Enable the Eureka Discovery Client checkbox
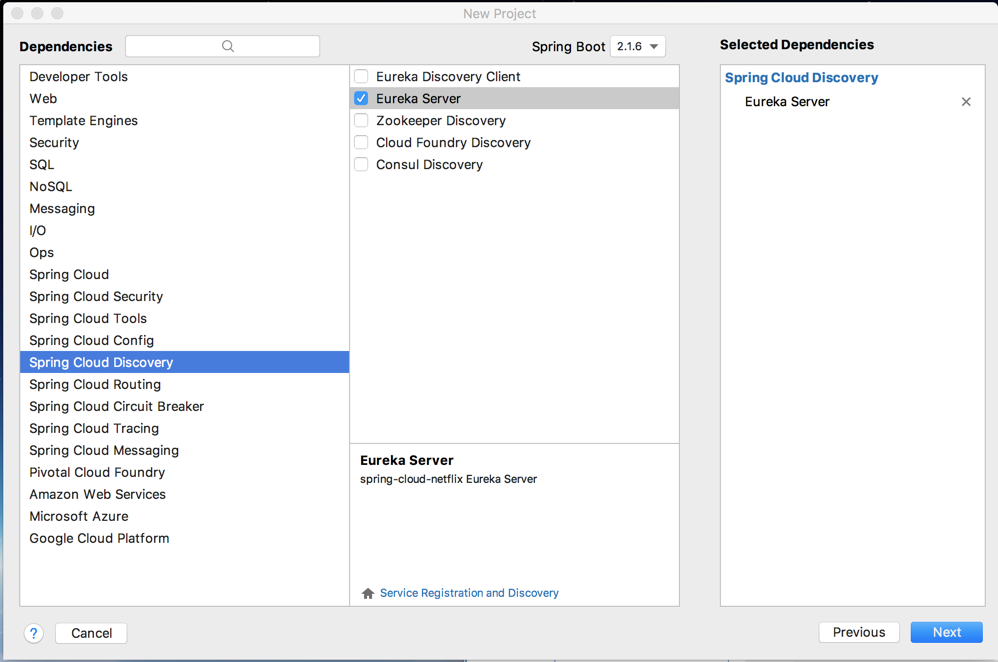998x662 pixels. pos(361,76)
